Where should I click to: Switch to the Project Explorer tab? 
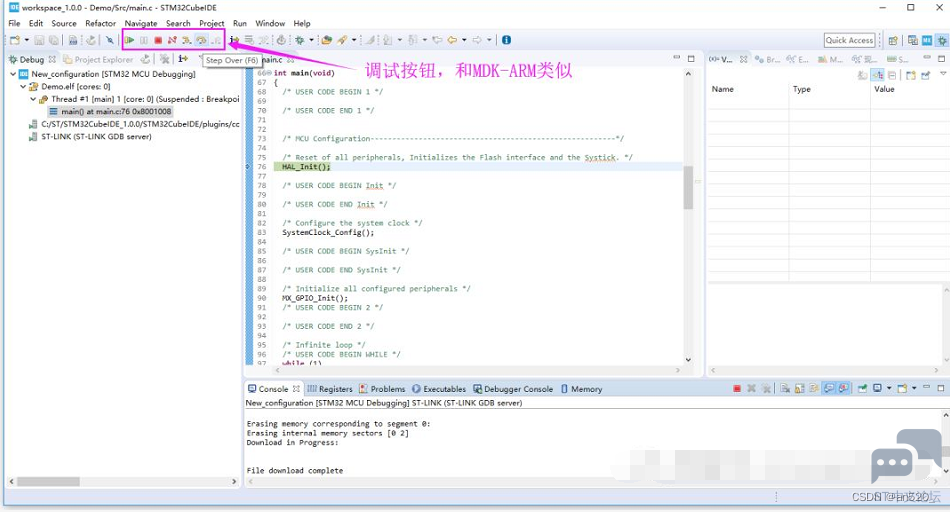click(x=98, y=59)
